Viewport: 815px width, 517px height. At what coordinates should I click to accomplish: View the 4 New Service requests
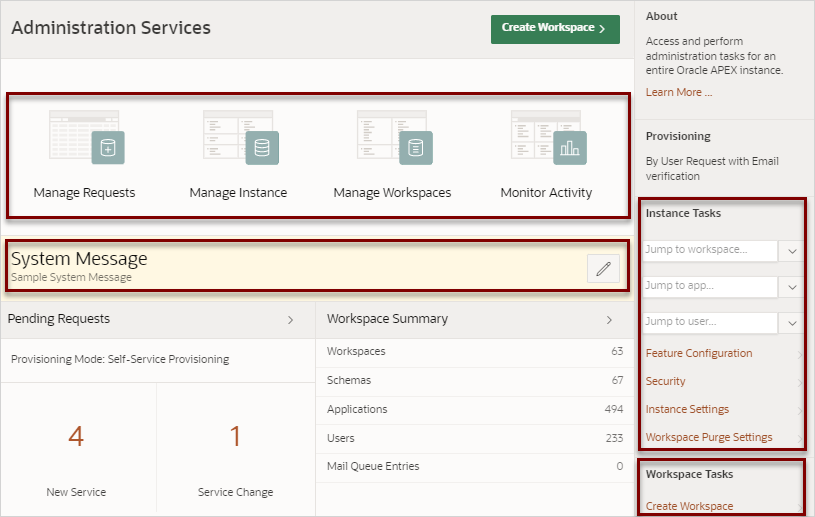click(76, 448)
